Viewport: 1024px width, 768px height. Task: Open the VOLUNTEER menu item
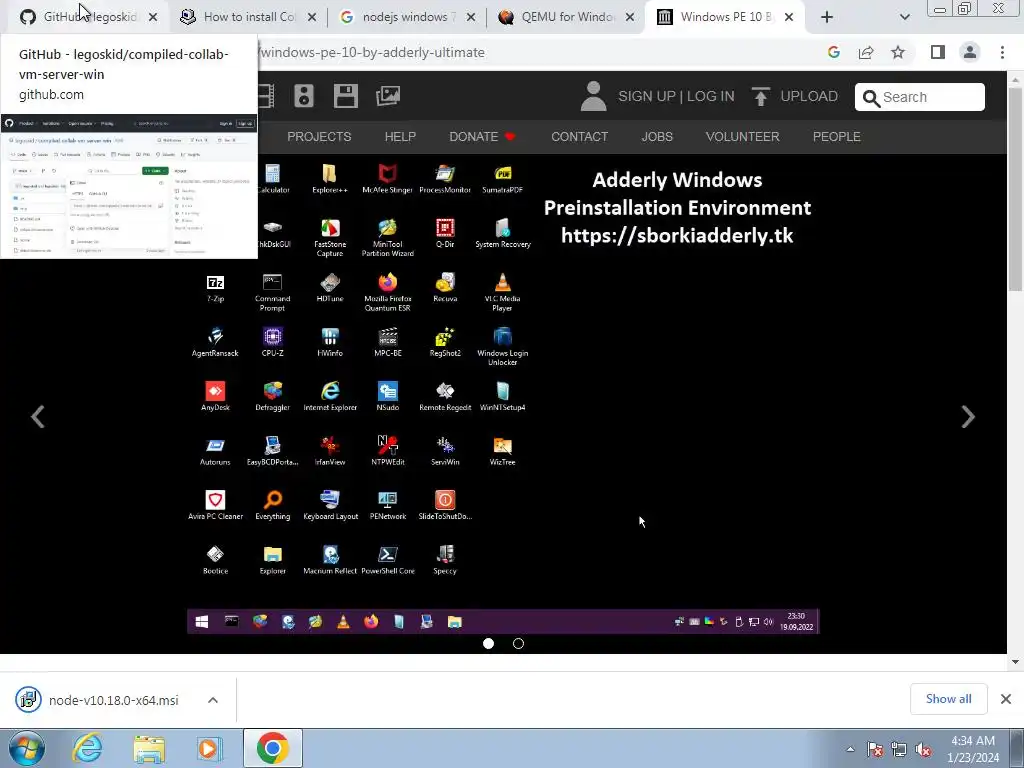coord(743,136)
